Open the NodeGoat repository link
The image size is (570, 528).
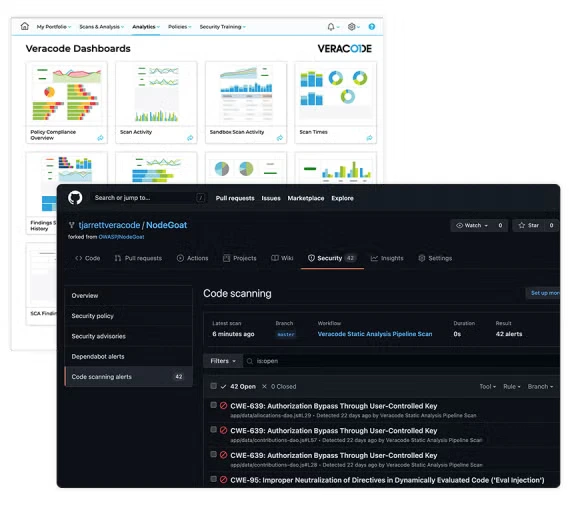pos(166,225)
